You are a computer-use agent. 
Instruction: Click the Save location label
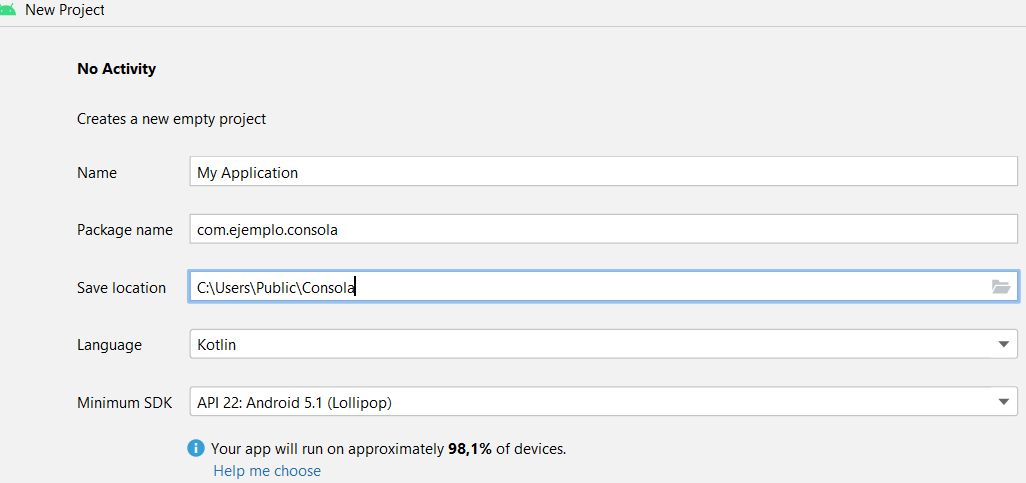pos(122,288)
